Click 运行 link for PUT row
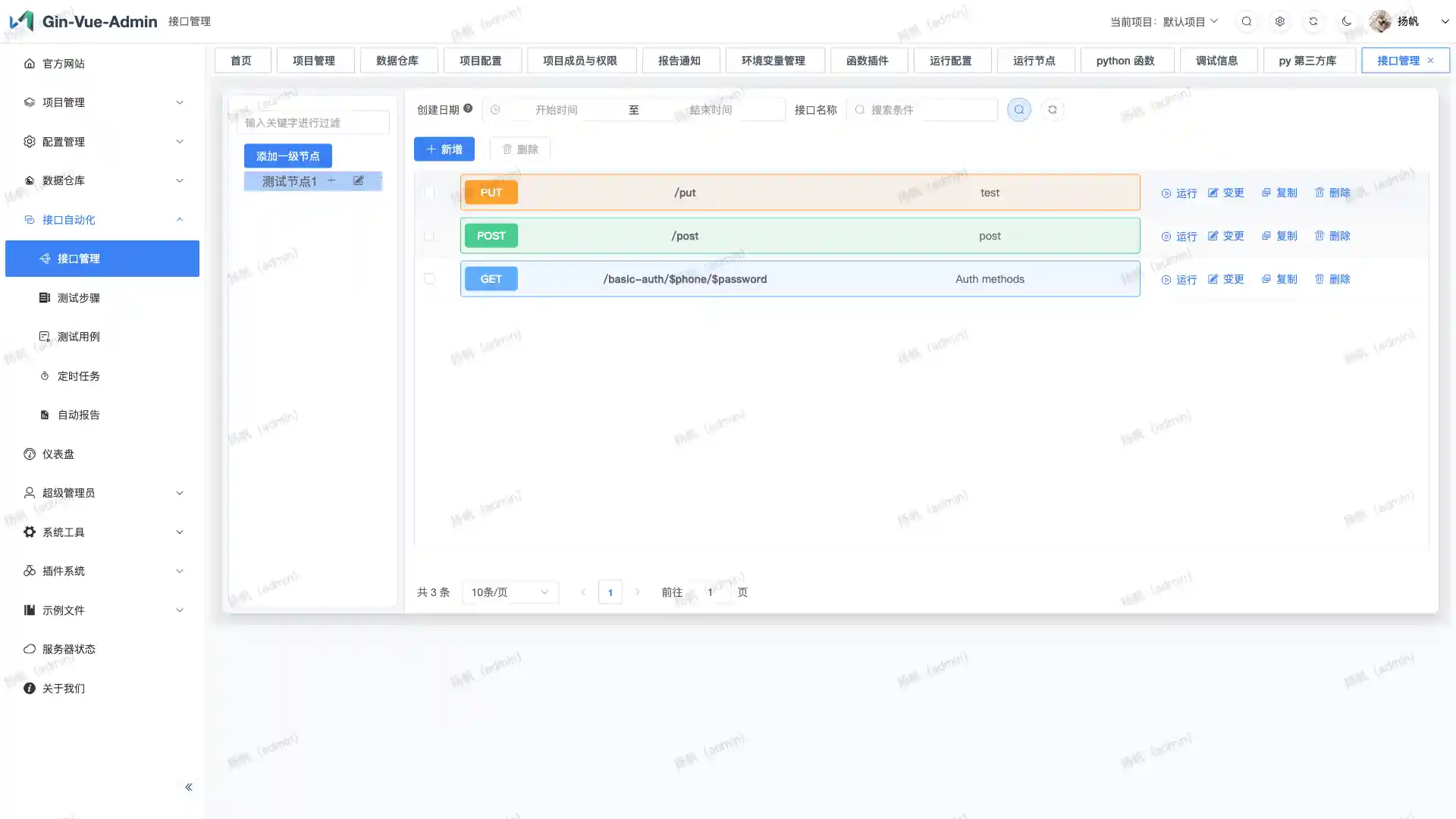Viewport: 1456px width, 819px height. [1179, 193]
